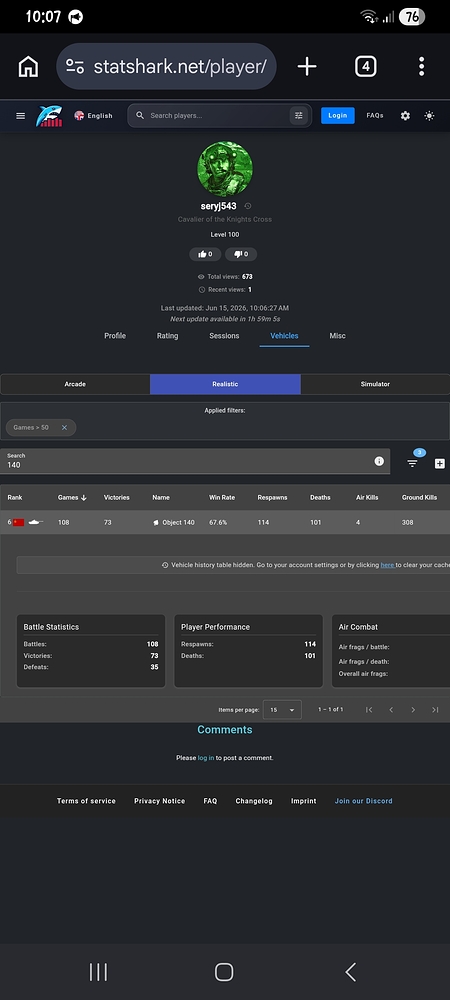Click Join our Discord link
Viewport: 450px width, 1000px height.
363,801
